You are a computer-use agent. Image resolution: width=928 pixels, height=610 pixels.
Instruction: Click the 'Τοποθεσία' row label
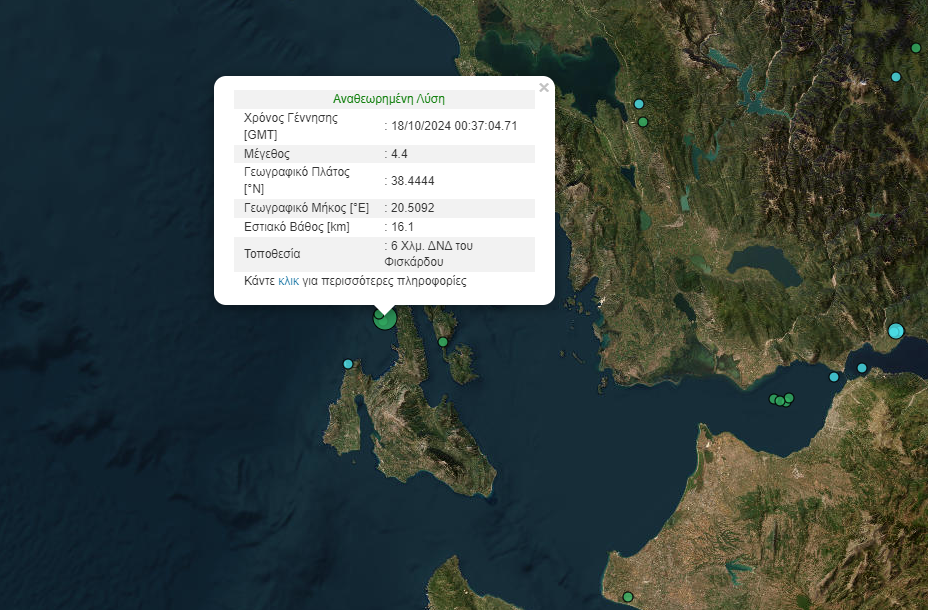click(x=272, y=254)
